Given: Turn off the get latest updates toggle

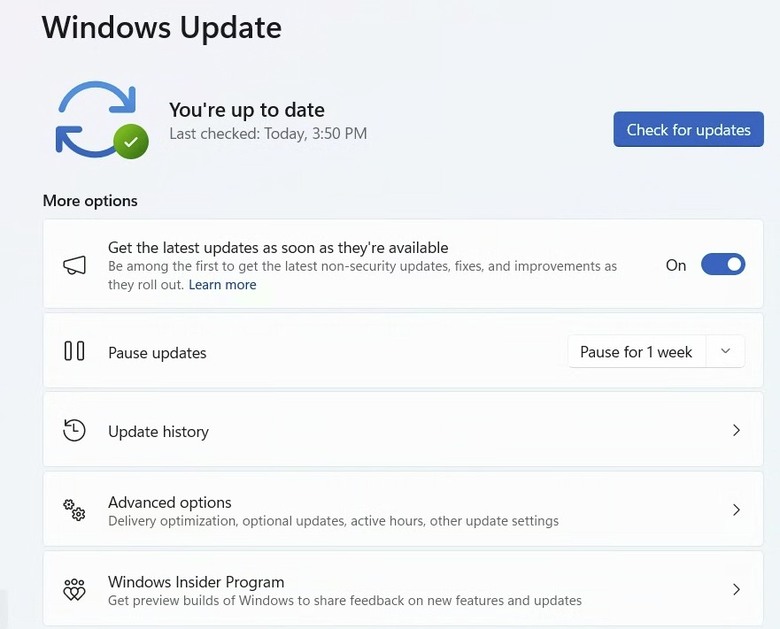Looking at the screenshot, I should click(x=723, y=264).
